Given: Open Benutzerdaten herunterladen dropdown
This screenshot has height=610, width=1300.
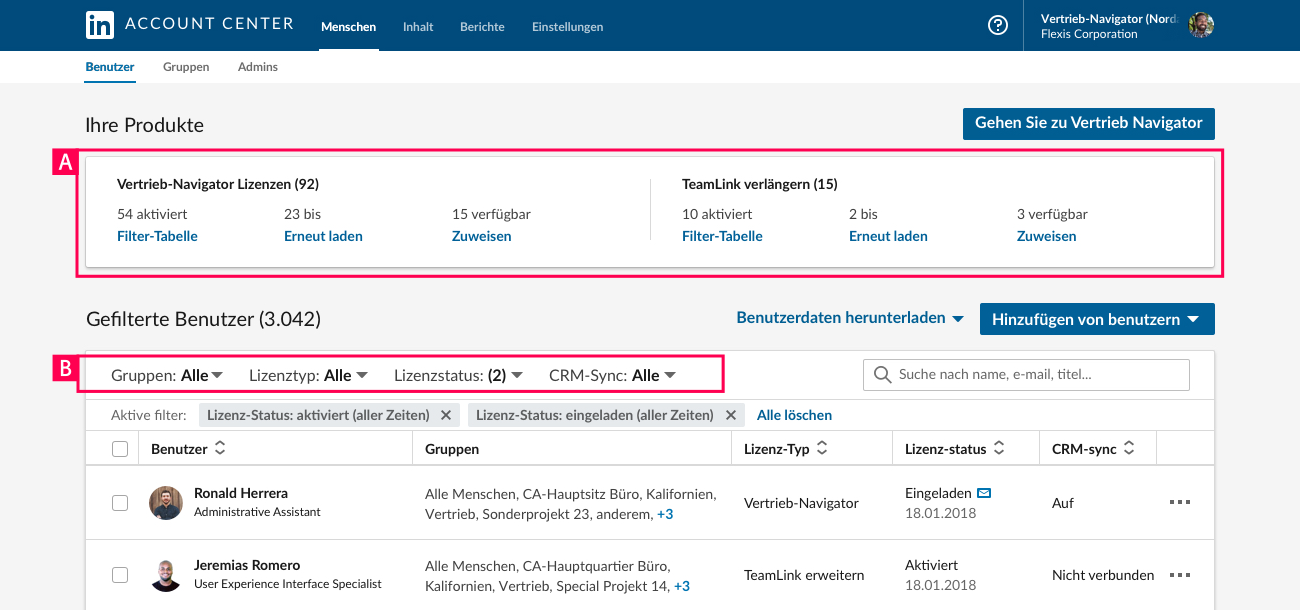Looking at the screenshot, I should 850,318.
